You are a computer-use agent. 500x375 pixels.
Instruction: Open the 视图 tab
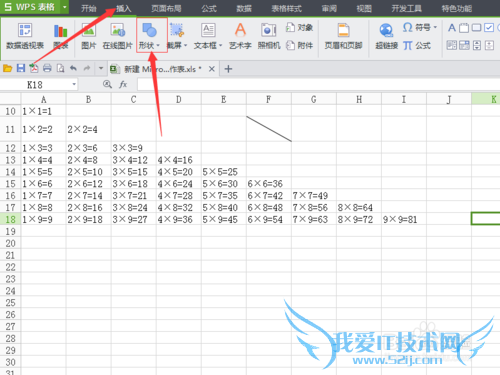364,8
